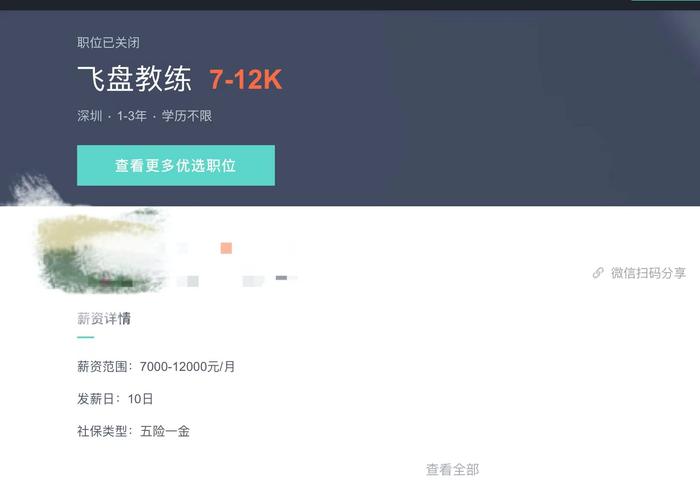Select the 薪资详情 tab heading
The height and width of the screenshot is (504, 700).
click(104, 318)
